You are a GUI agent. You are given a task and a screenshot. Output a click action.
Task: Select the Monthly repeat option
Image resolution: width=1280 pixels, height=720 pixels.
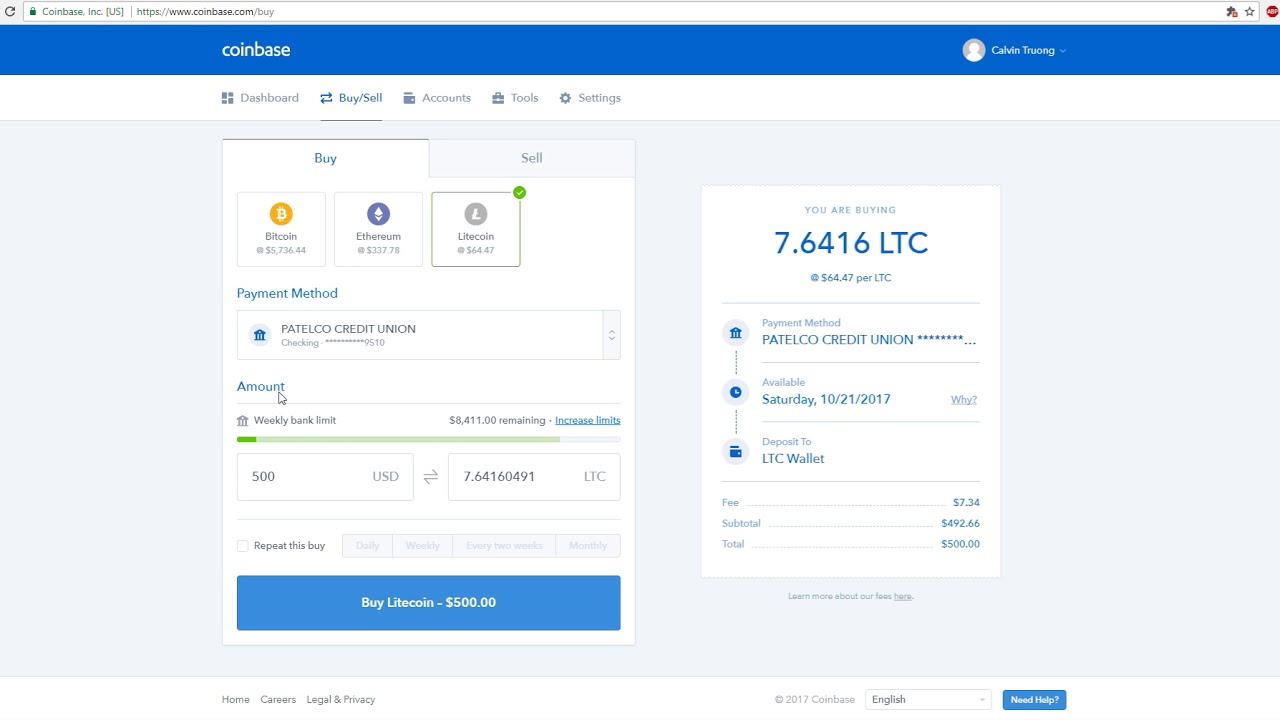(588, 546)
